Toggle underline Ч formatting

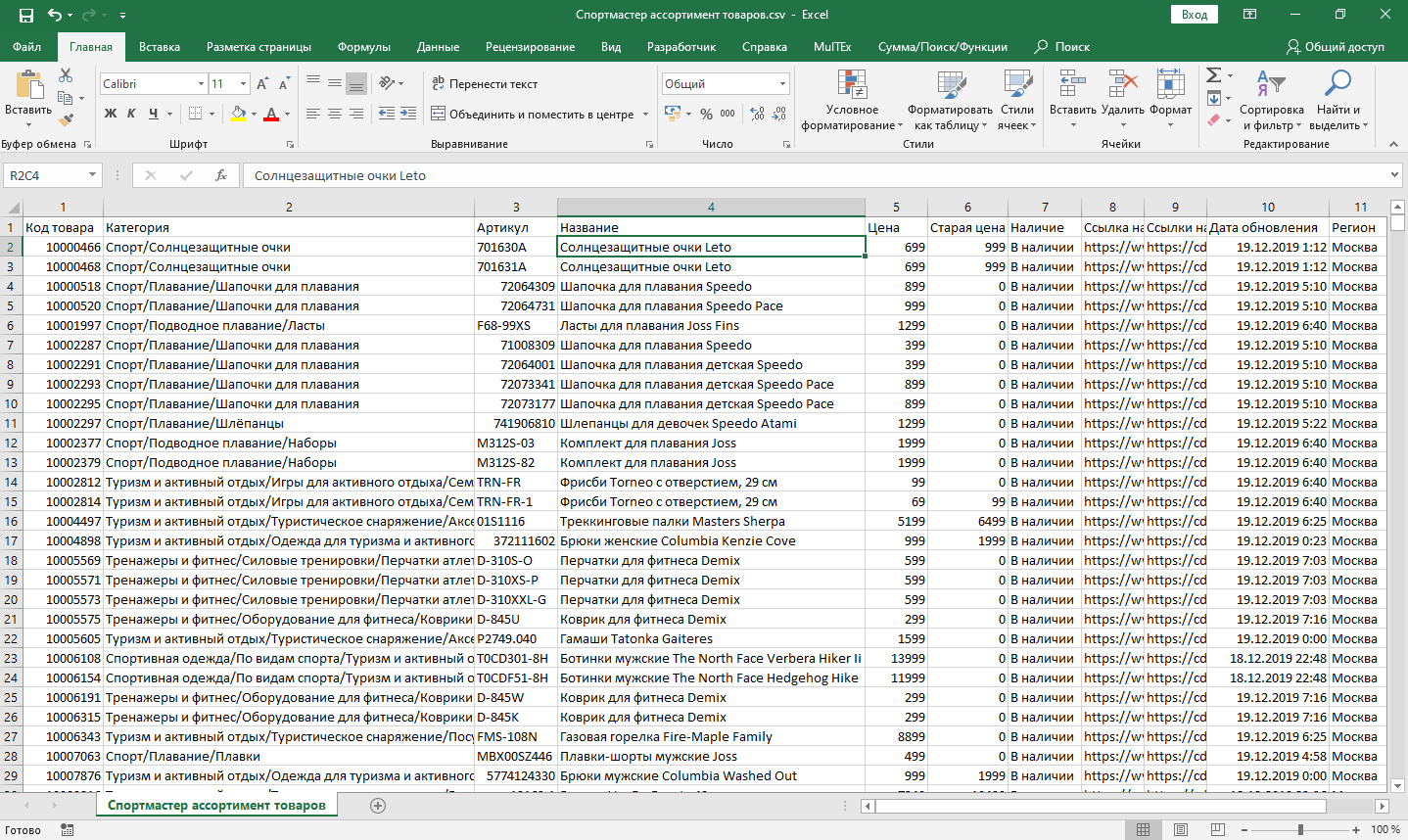click(x=154, y=115)
